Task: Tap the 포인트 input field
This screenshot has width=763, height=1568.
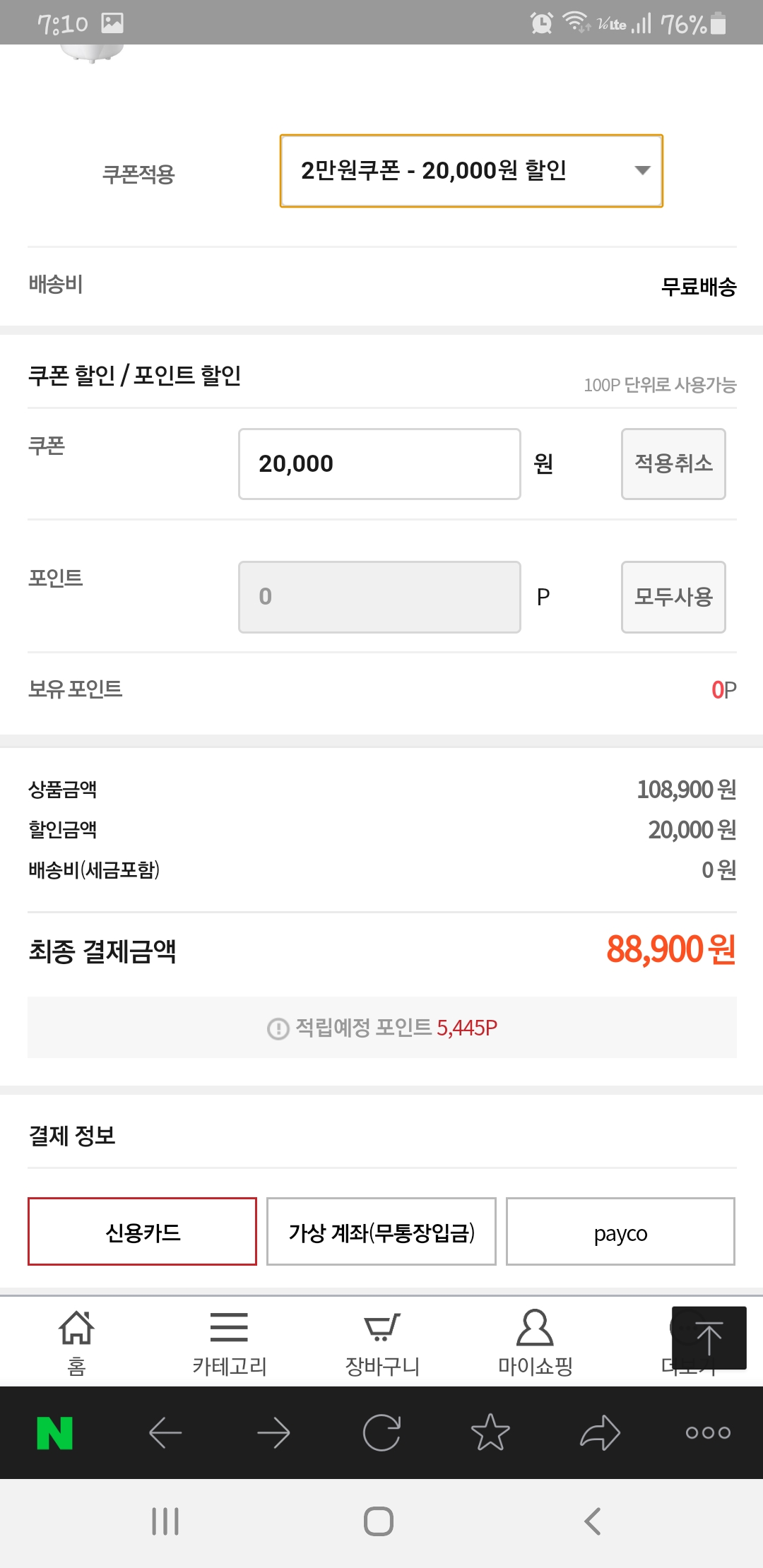Action: [x=379, y=597]
